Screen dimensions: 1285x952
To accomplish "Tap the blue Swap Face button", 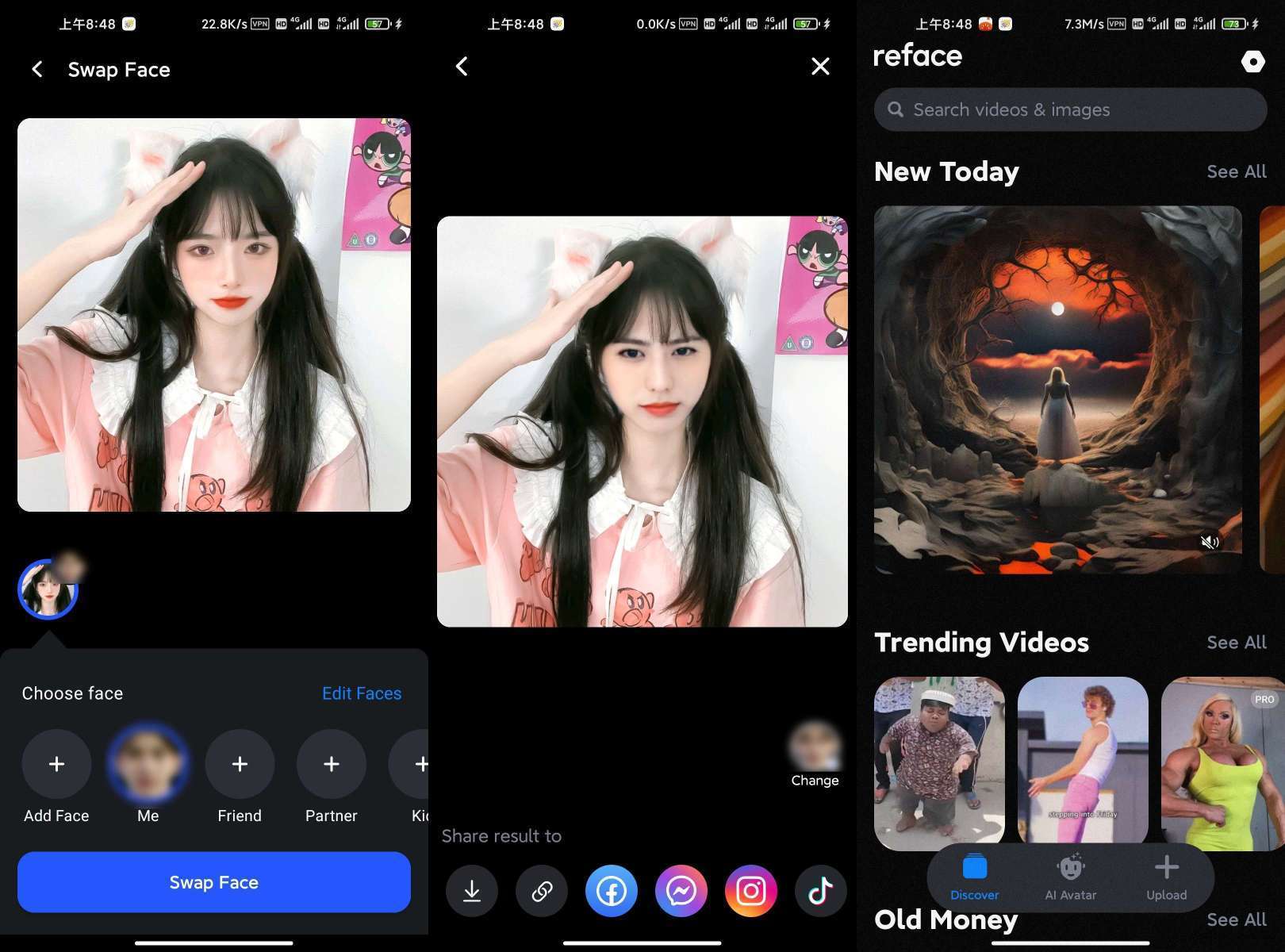I will (x=214, y=882).
